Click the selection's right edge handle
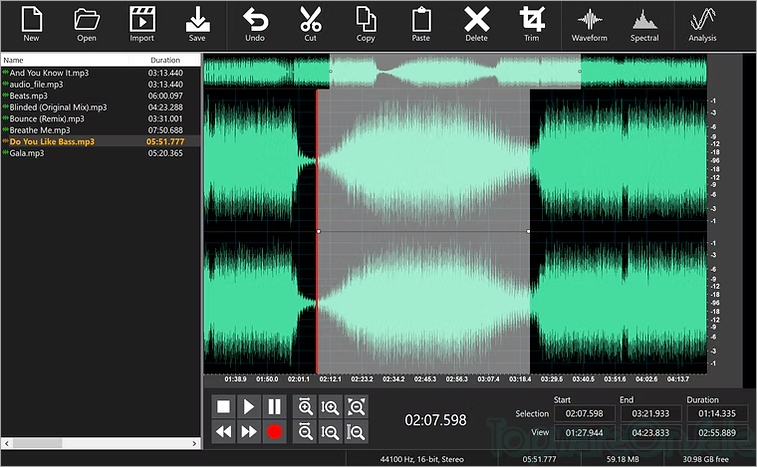This screenshot has width=757, height=467. [528, 231]
